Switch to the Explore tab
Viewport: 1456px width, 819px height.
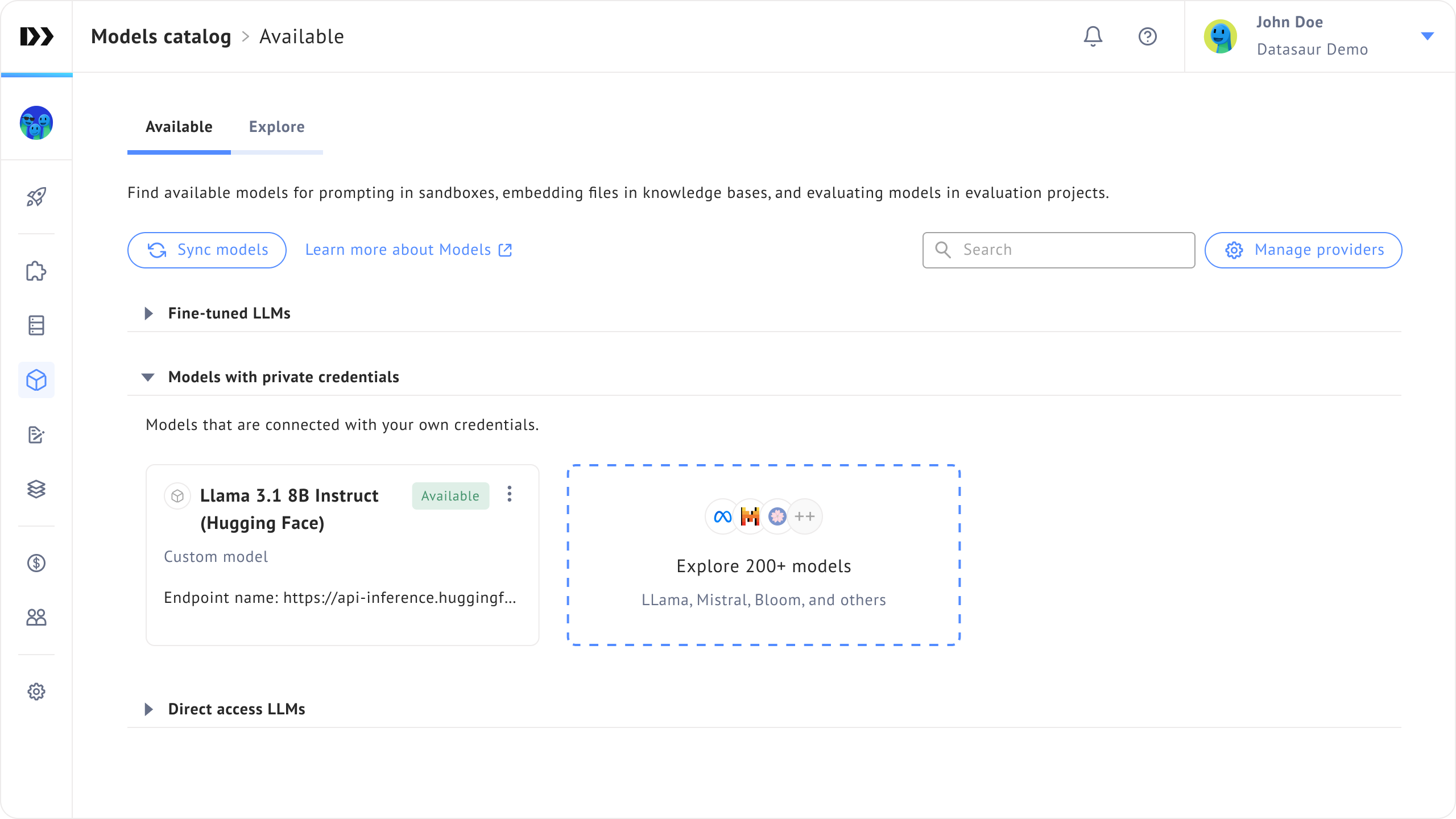(276, 127)
